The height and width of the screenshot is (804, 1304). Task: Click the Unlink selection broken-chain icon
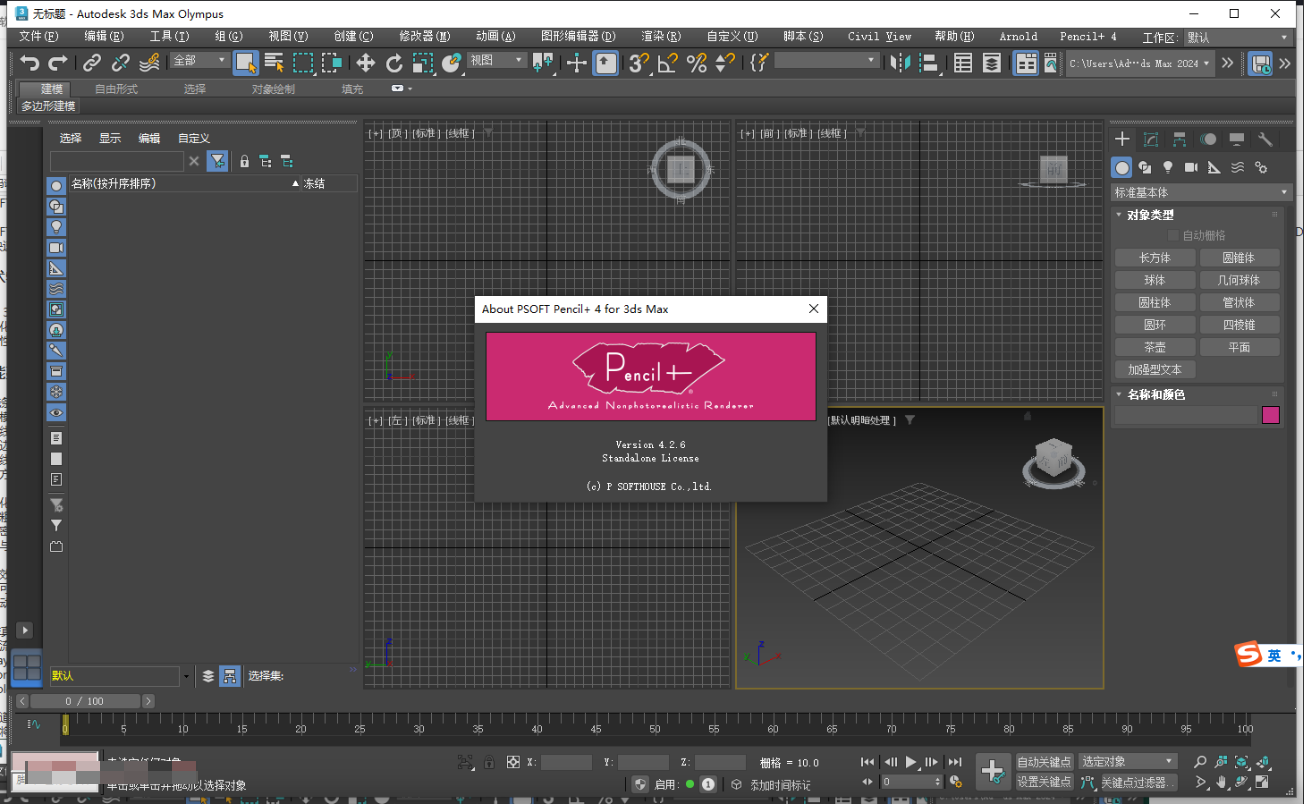coord(121,63)
